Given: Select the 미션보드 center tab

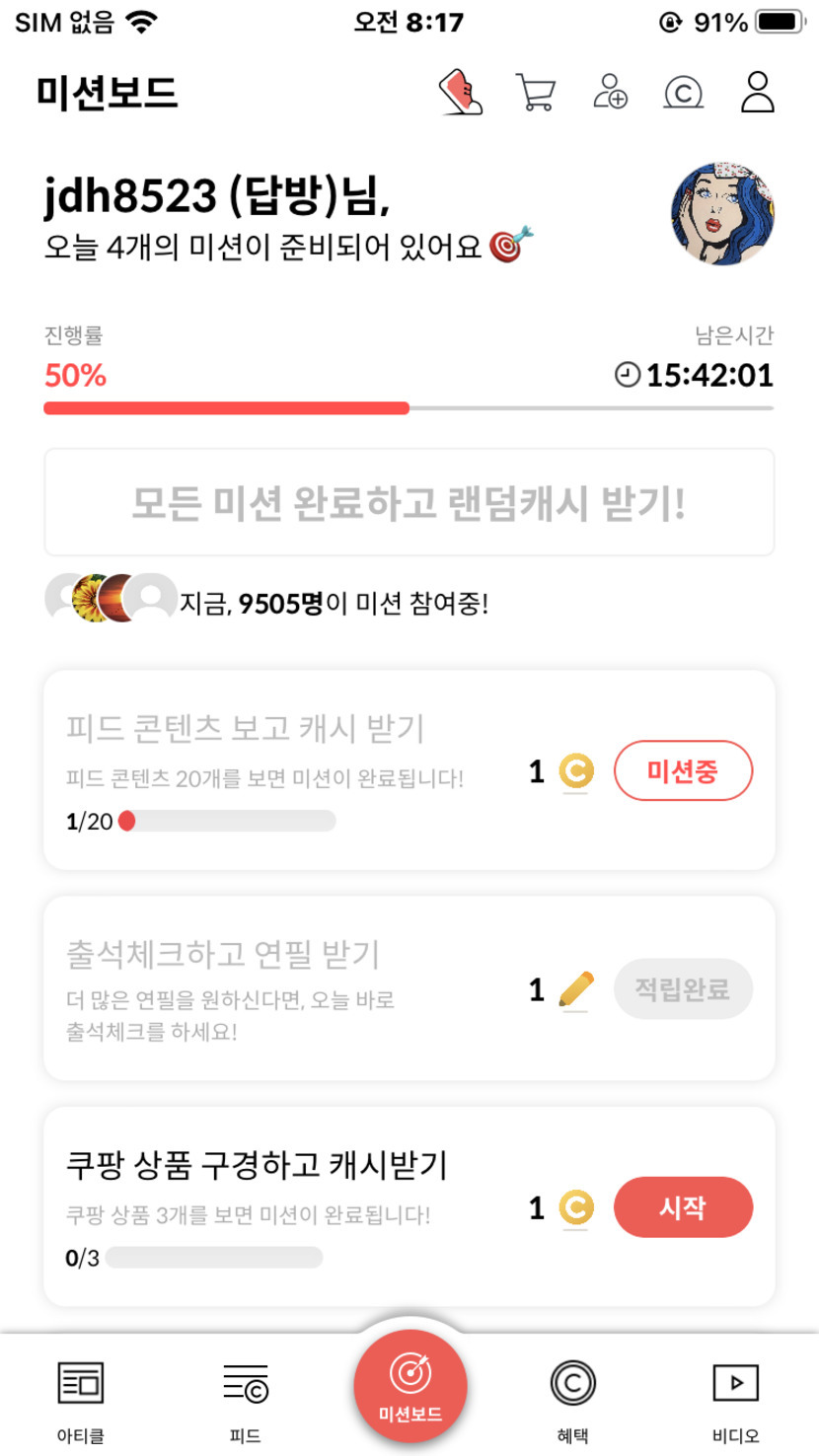Looking at the screenshot, I should coord(410,1386).
